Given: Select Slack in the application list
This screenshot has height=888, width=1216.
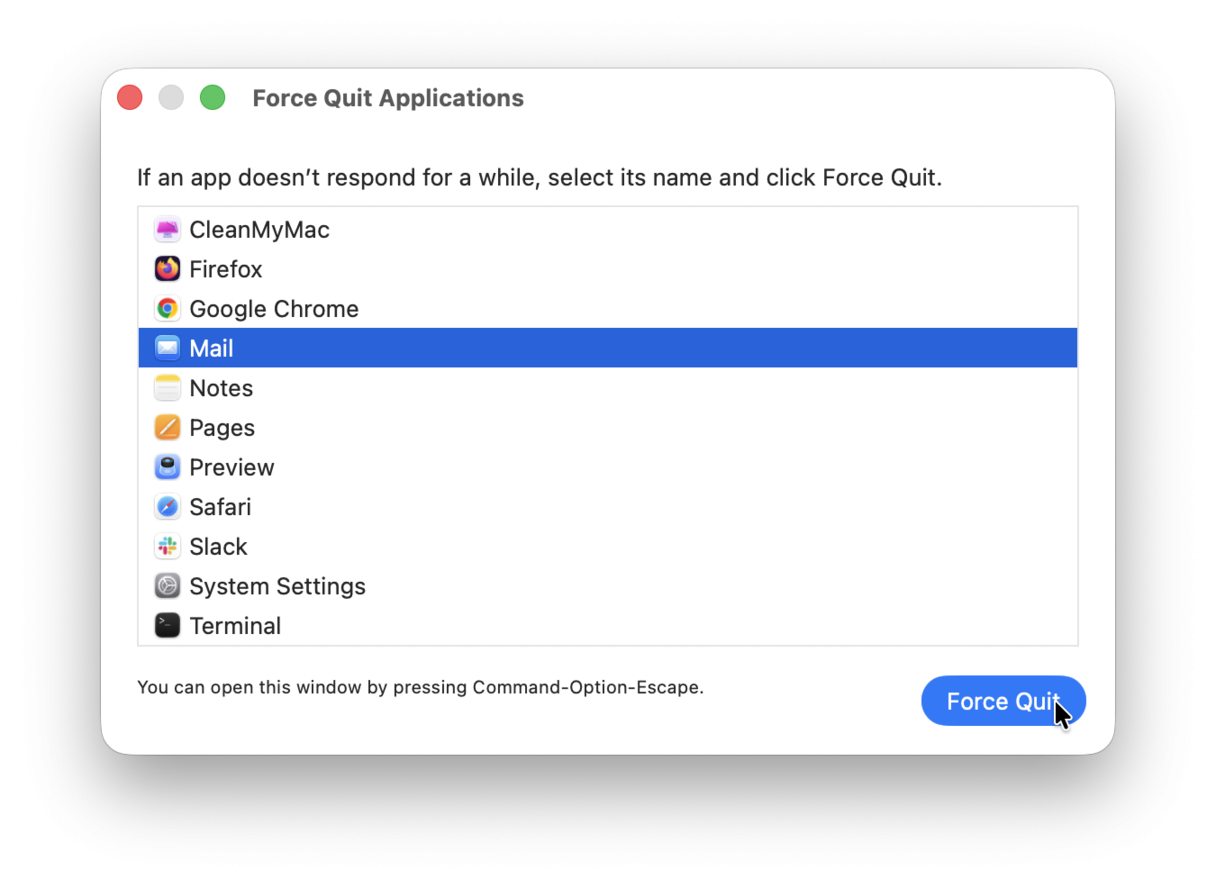Looking at the screenshot, I should [218, 546].
